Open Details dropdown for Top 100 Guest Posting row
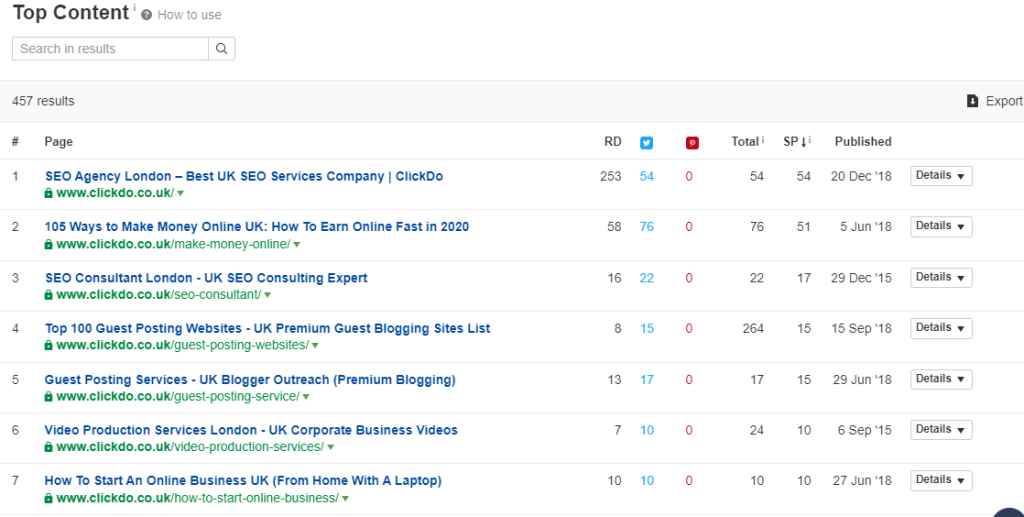This screenshot has width=1024, height=517. click(941, 328)
